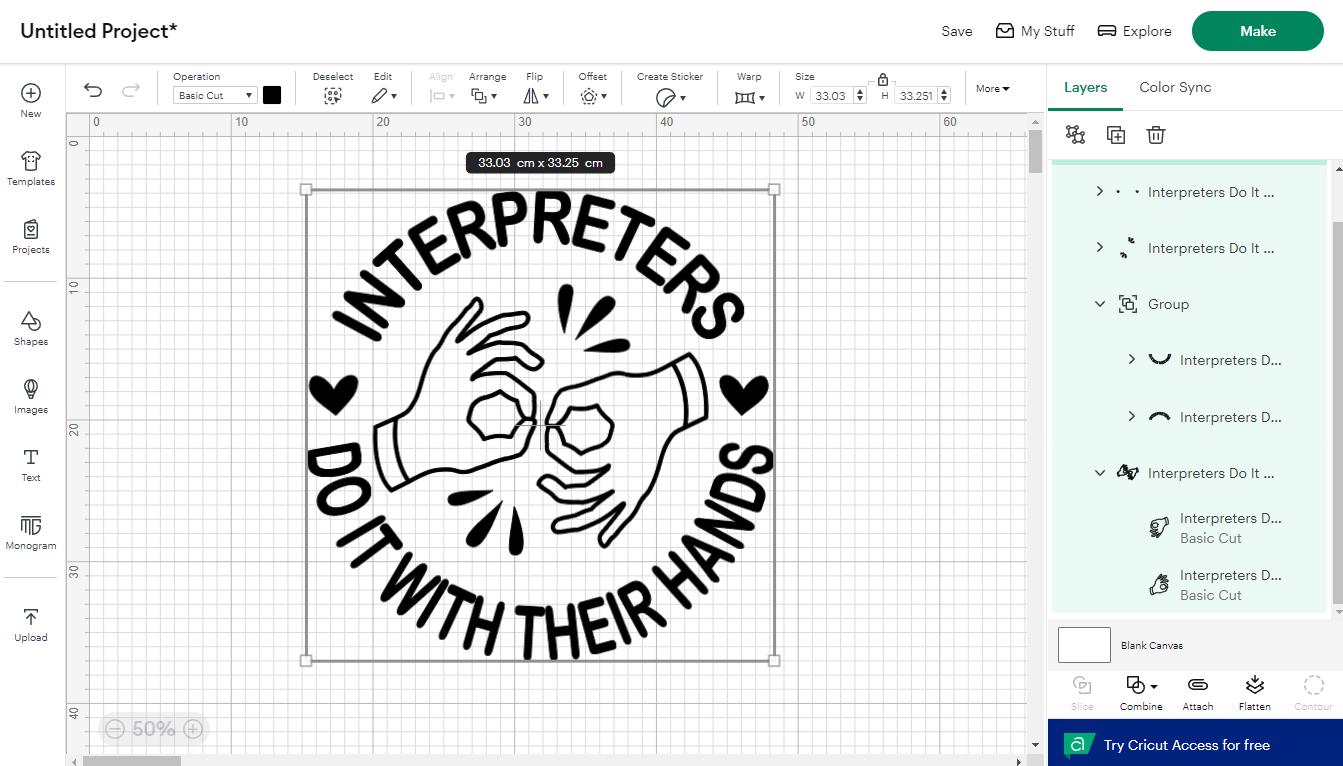Open My Stuff
The image size is (1343, 766).
pyautogui.click(x=1035, y=31)
